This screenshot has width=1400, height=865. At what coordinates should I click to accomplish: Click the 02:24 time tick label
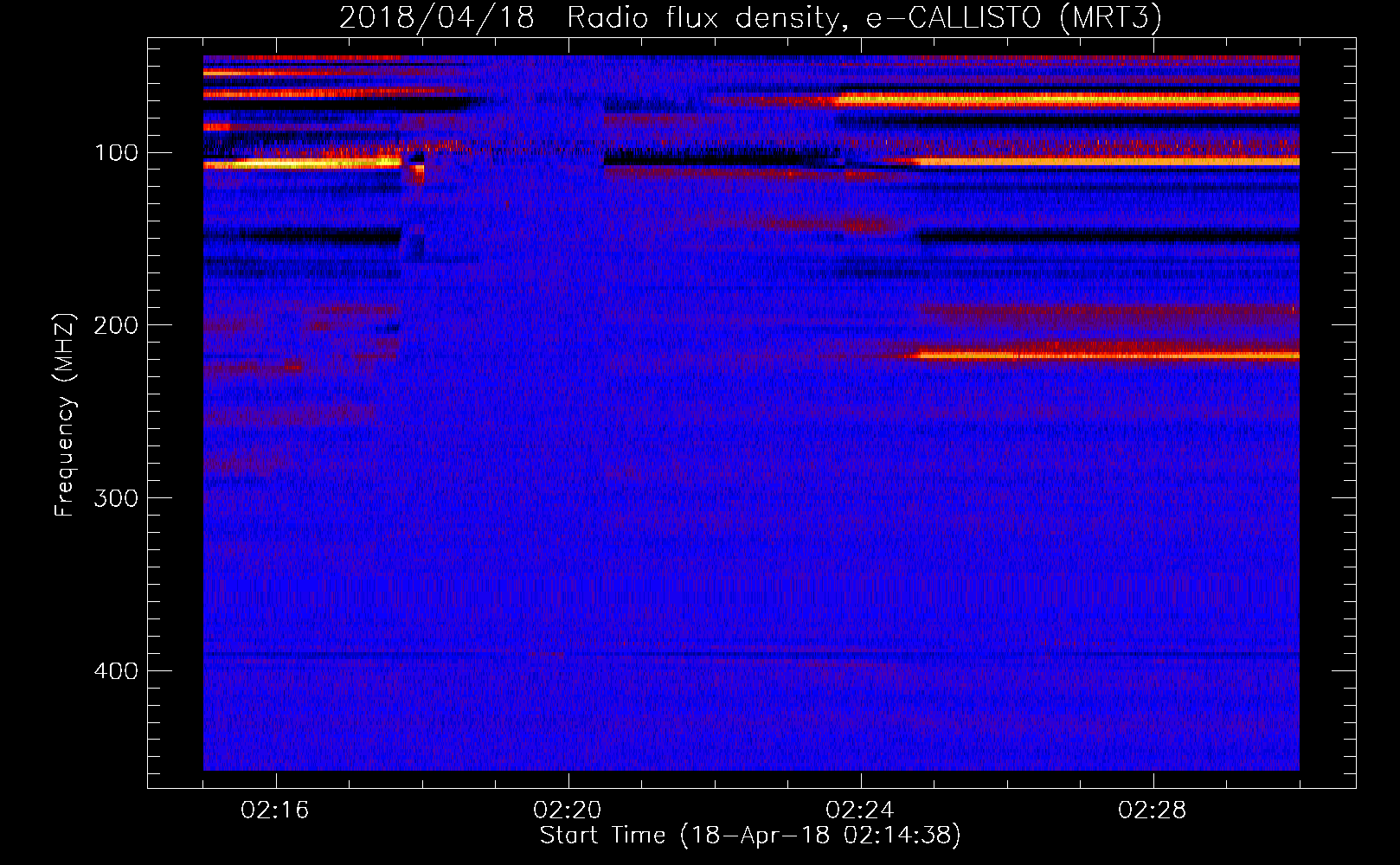(x=860, y=811)
